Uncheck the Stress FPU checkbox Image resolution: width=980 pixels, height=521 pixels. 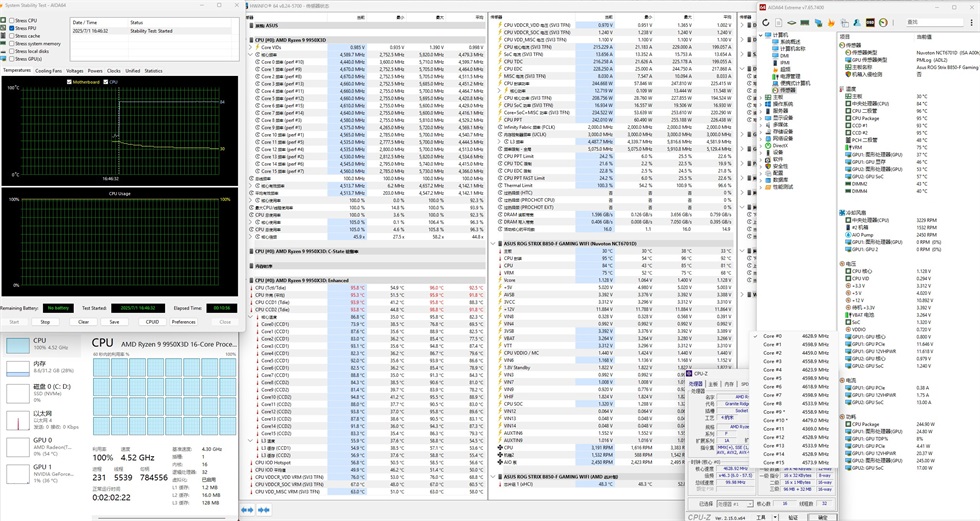[x=11, y=28]
